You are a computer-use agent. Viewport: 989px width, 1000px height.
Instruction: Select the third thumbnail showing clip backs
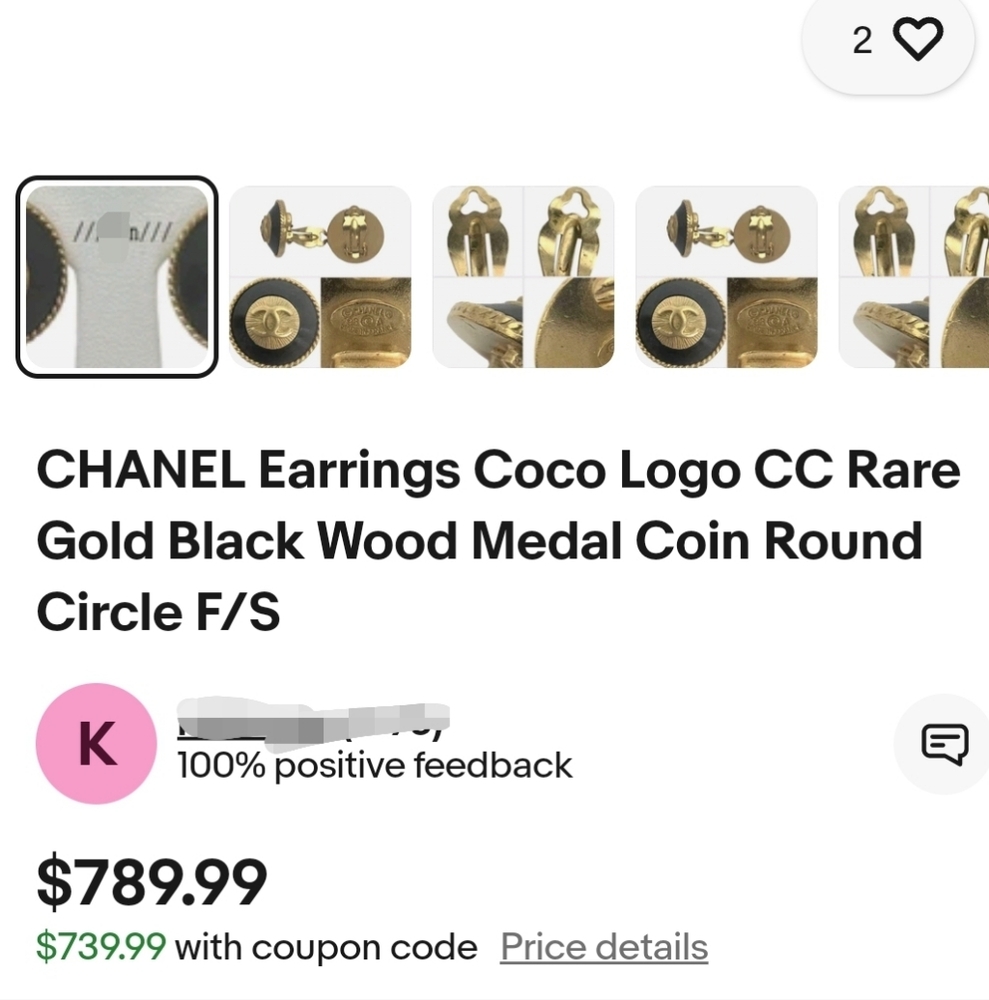coord(522,273)
